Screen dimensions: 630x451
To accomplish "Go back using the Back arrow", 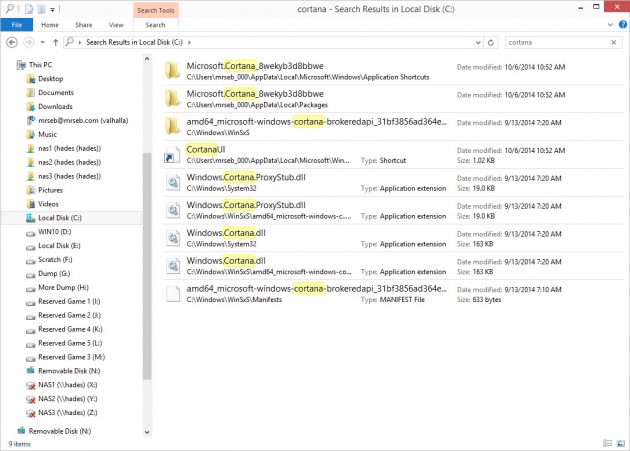I will pos(12,42).
